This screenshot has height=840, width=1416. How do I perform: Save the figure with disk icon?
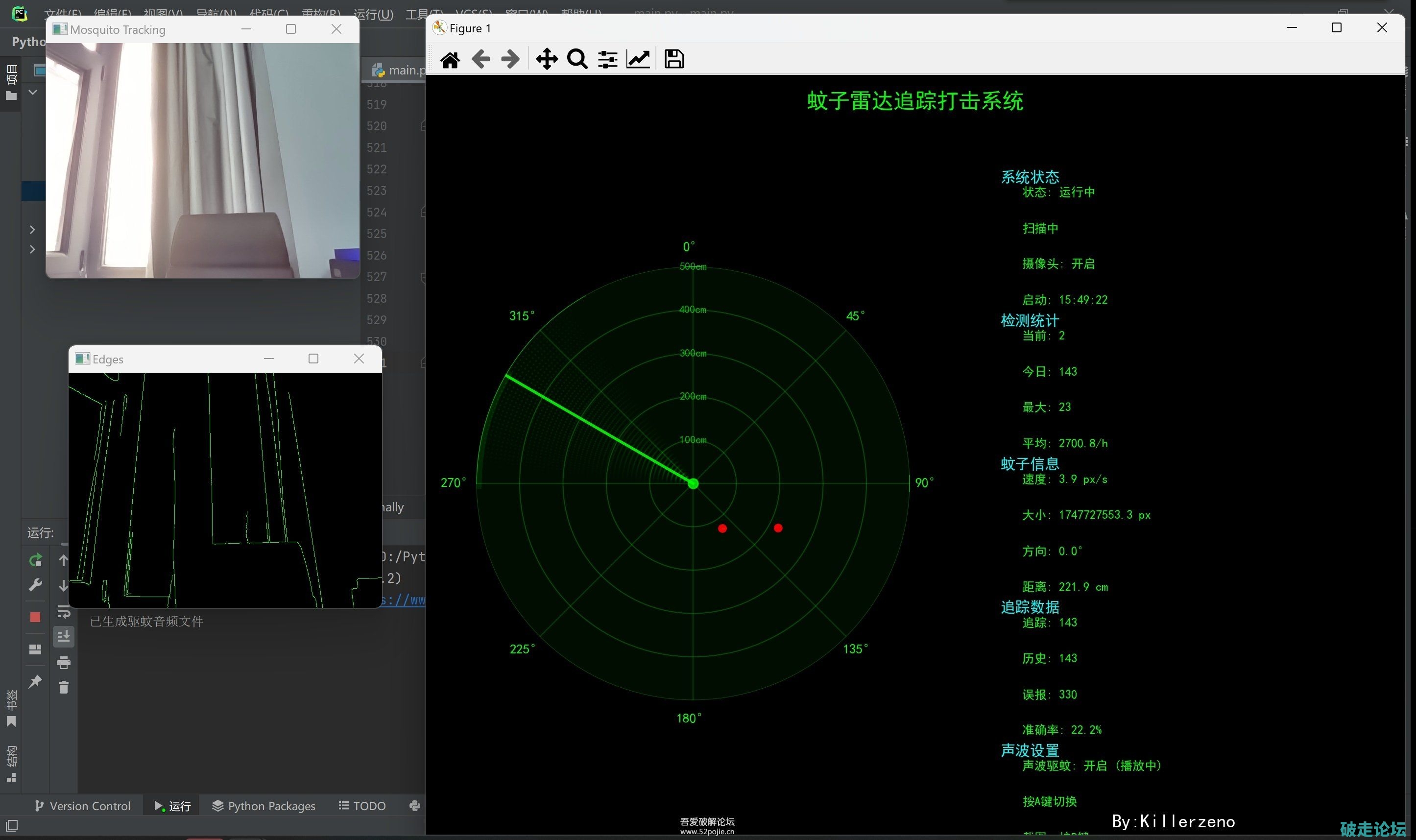coord(673,59)
